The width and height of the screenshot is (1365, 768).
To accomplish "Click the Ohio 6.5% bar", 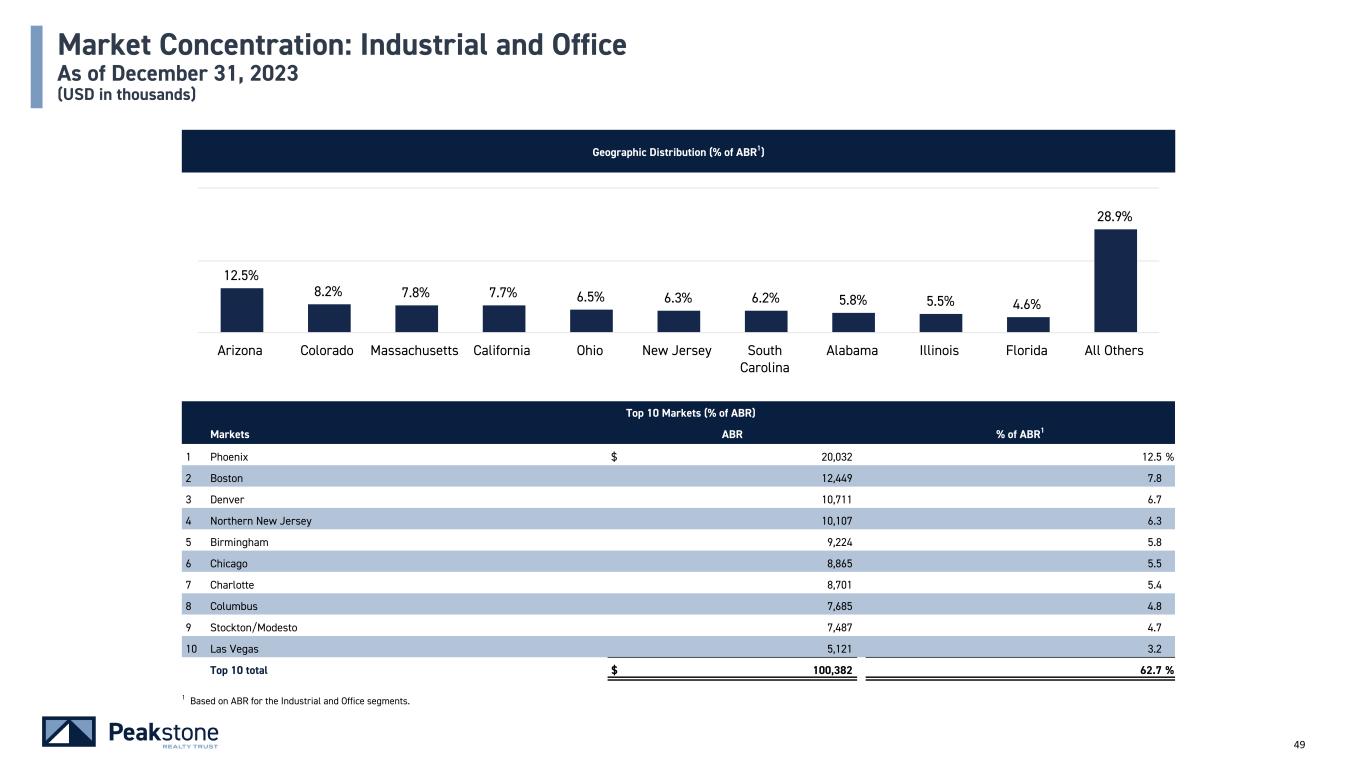I will click(591, 321).
